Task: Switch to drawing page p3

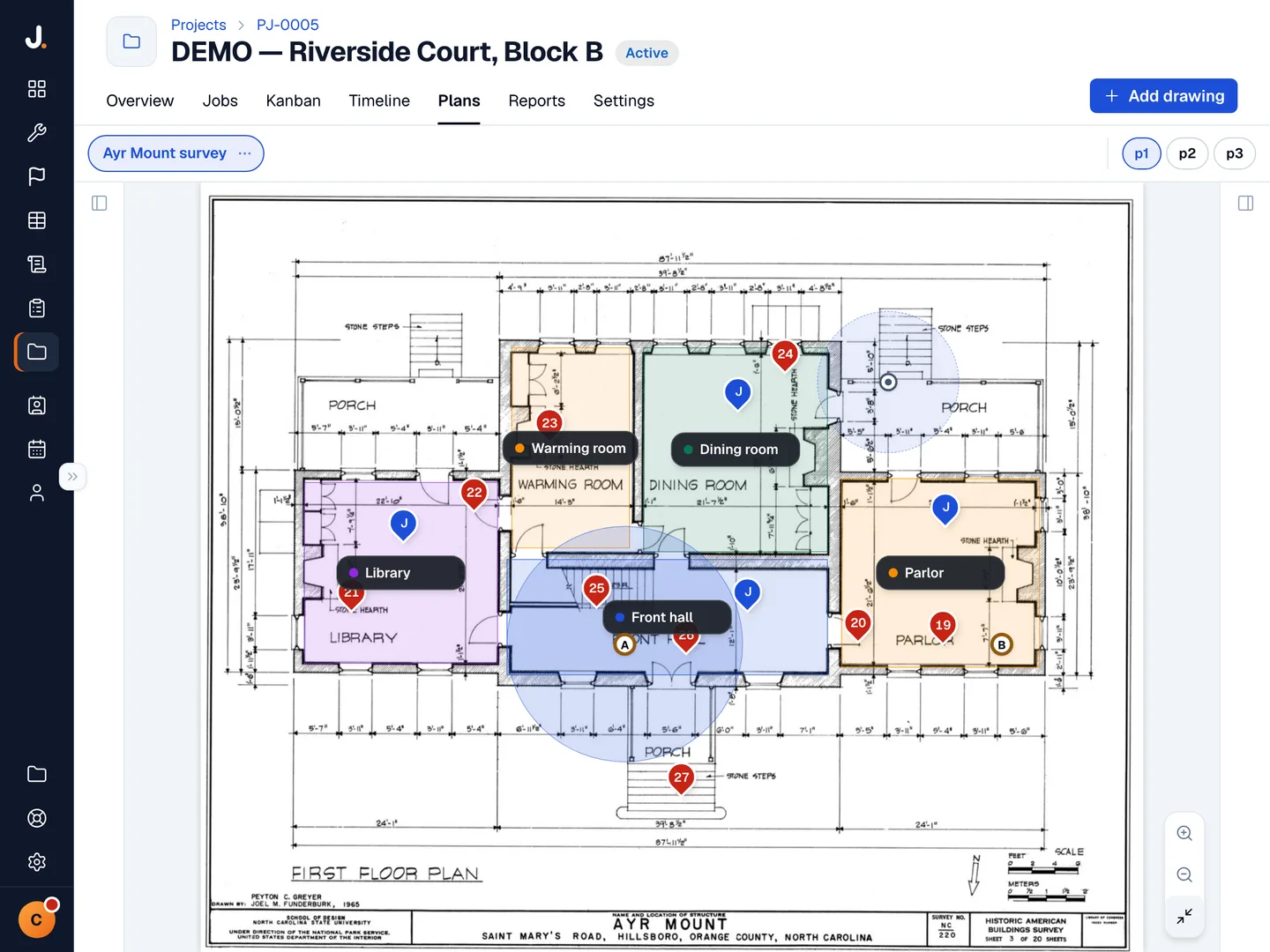Action: click(x=1235, y=153)
